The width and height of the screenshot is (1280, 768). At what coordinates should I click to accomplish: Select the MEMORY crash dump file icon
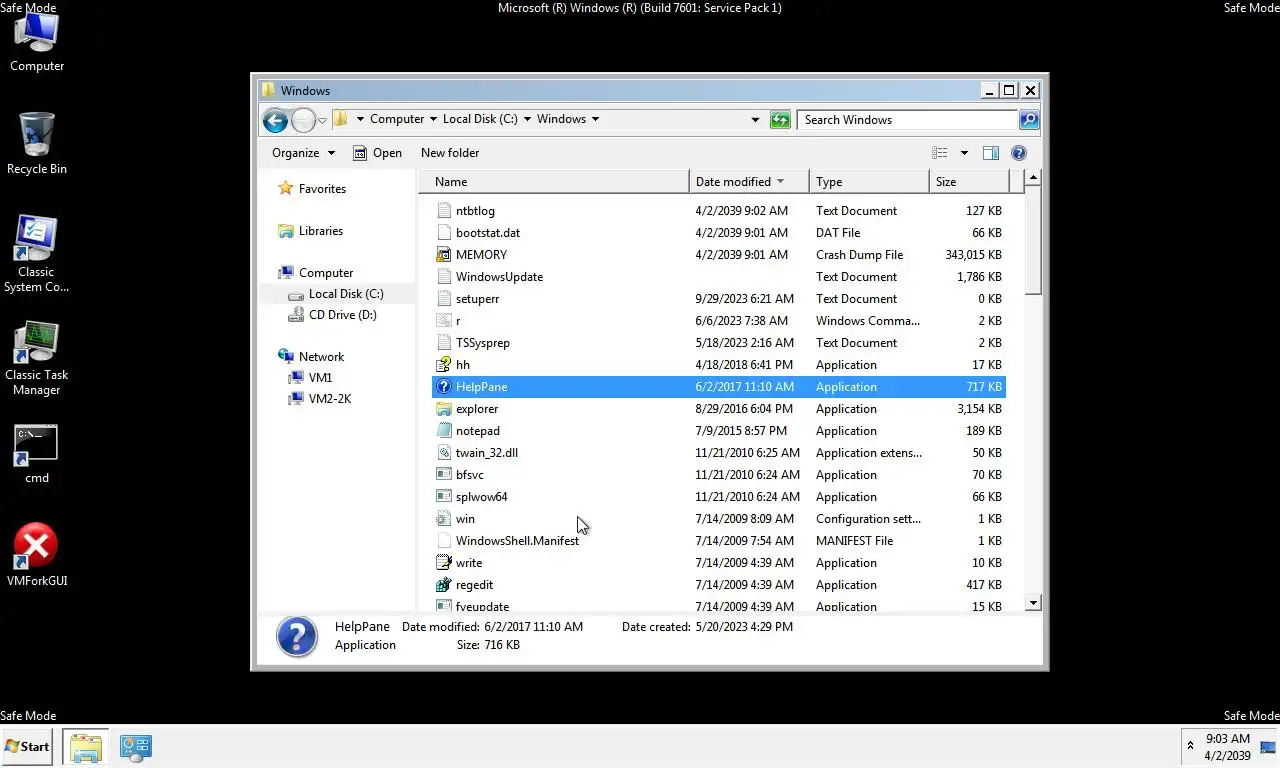[x=445, y=255]
